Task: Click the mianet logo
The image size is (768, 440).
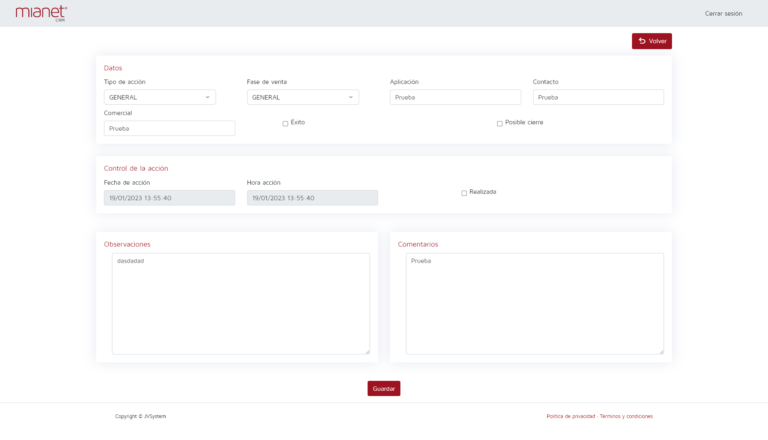Action: (41, 13)
